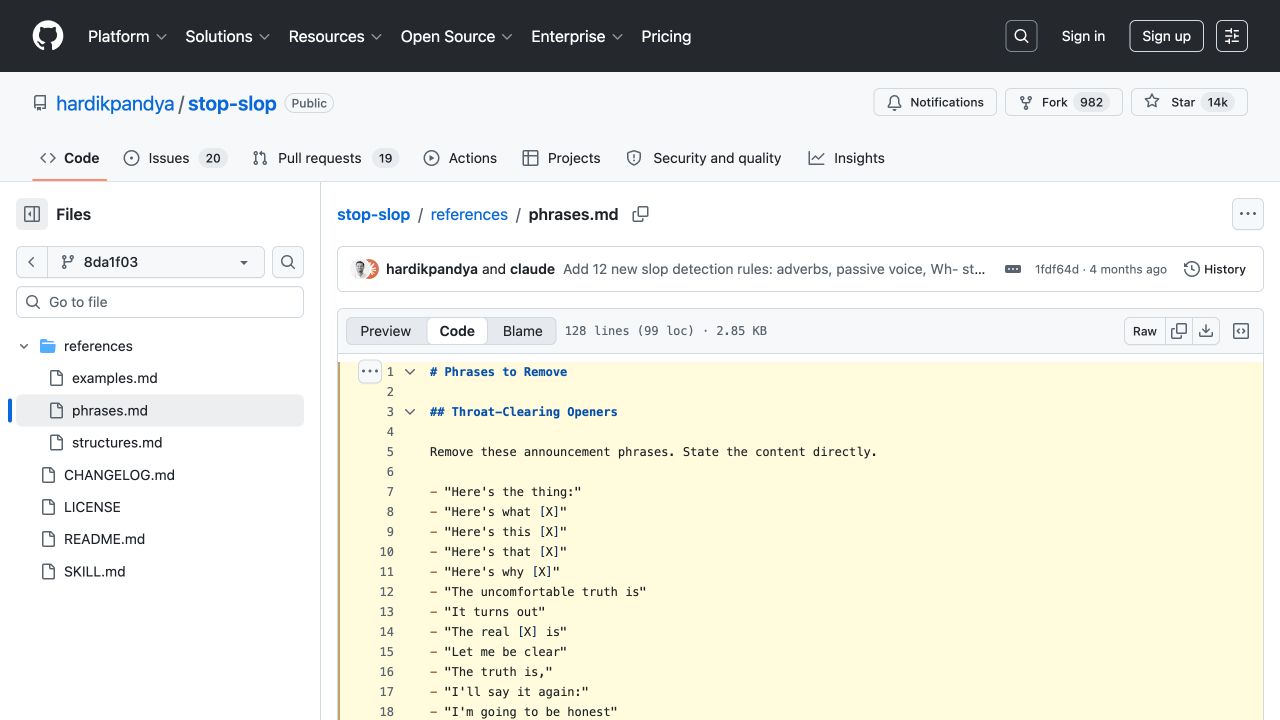Open the GitHub homepage logo
1280x720 pixels.
coord(48,36)
